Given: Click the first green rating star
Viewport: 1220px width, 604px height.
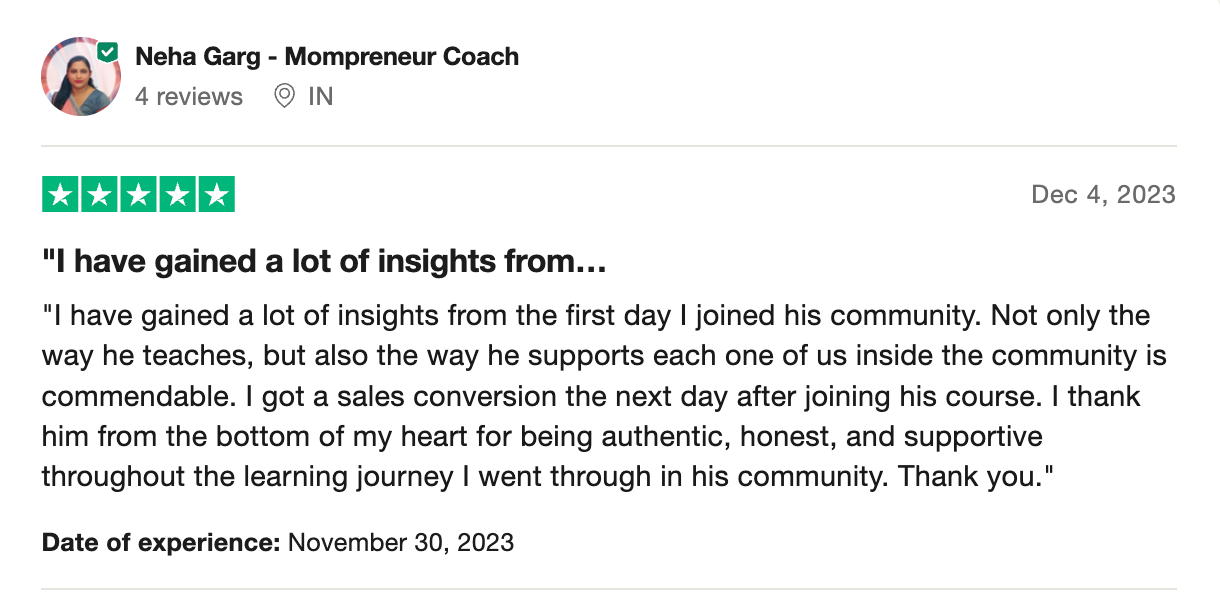Looking at the screenshot, I should click(60, 194).
